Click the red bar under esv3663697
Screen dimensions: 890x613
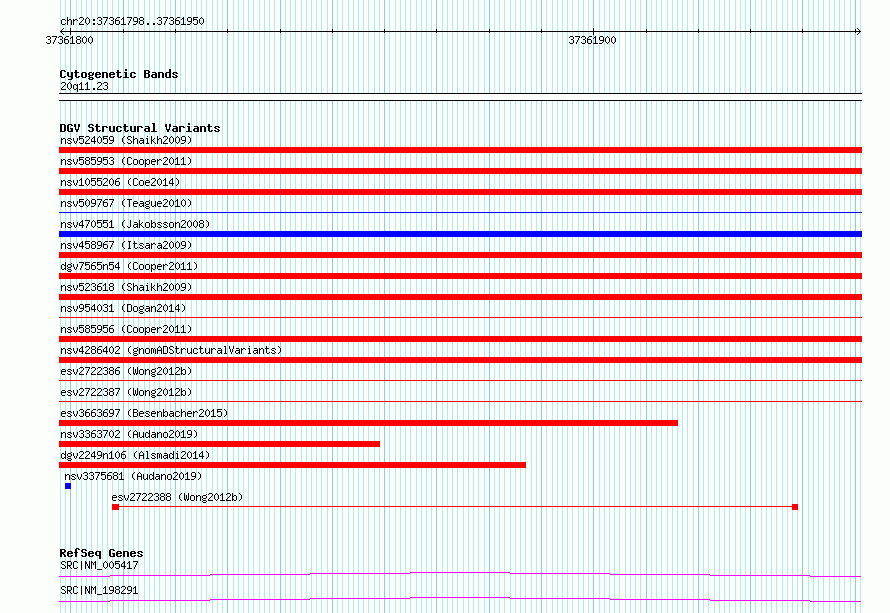click(x=368, y=423)
